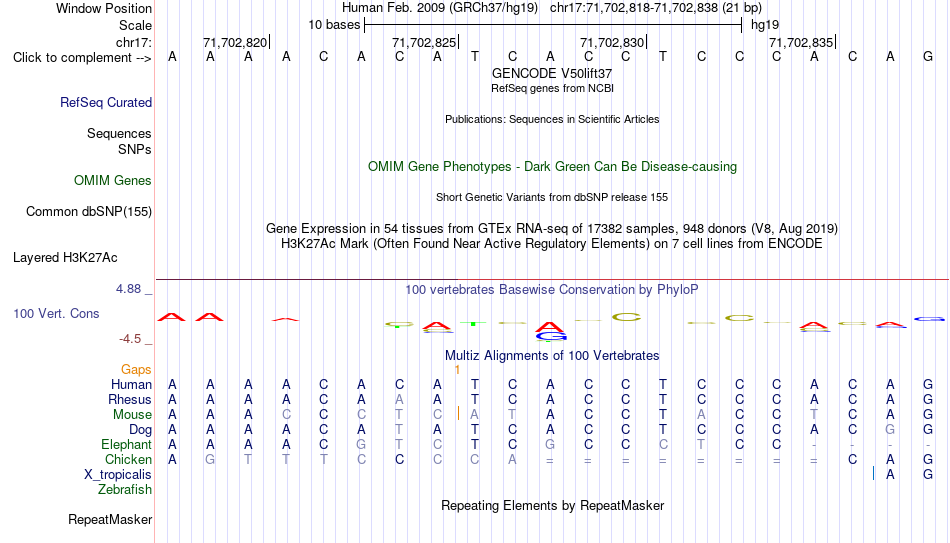Open the RefSeq Curated track label

105,102
